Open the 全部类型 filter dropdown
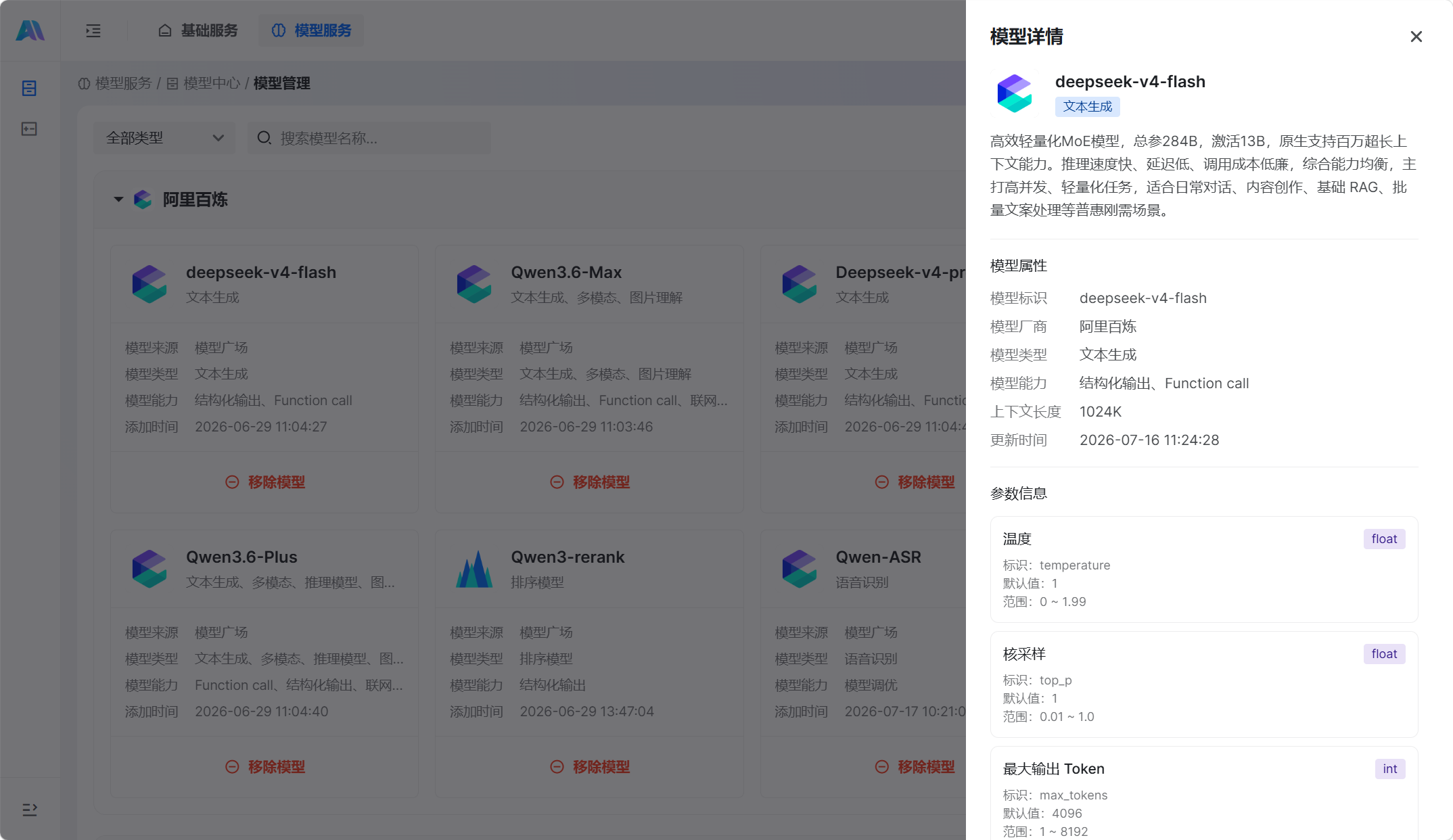Image resolution: width=1453 pixels, height=840 pixels. (x=164, y=138)
